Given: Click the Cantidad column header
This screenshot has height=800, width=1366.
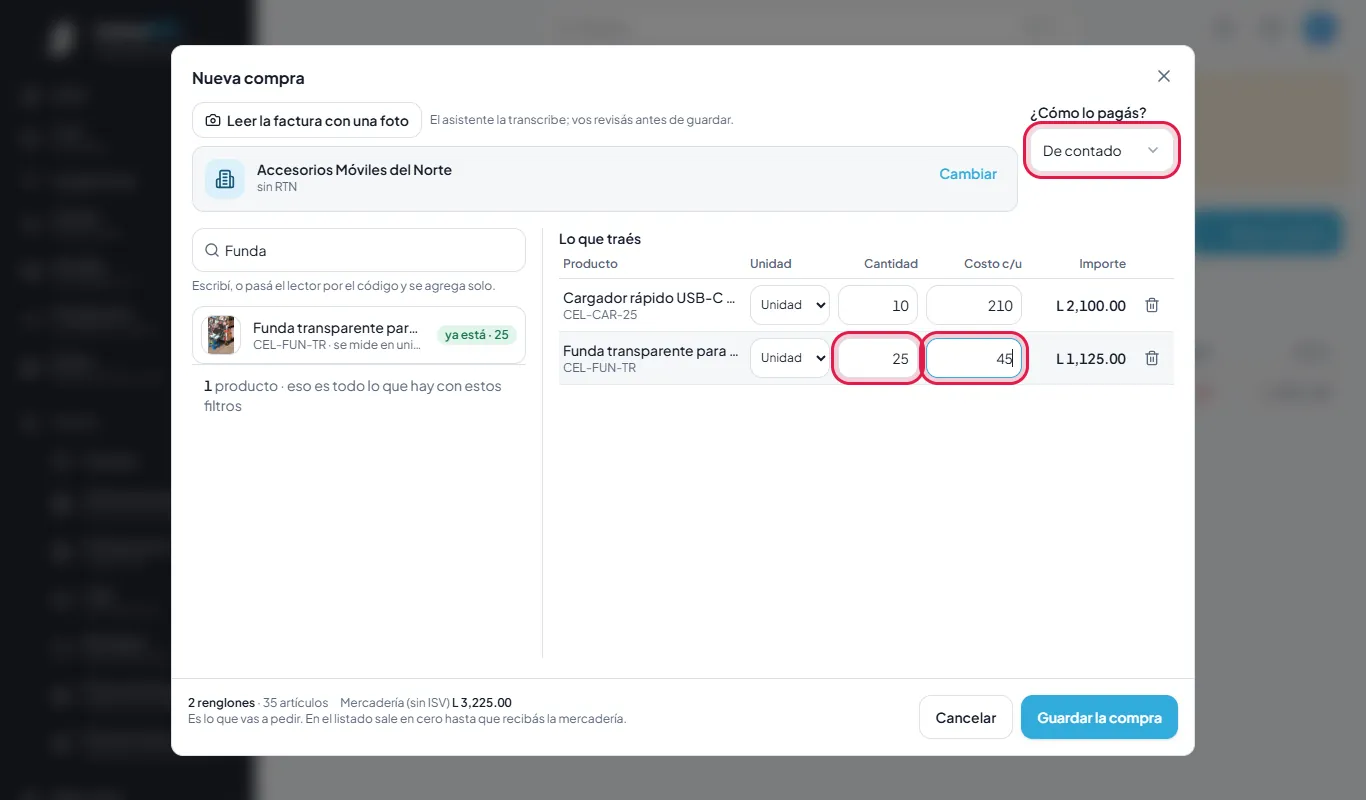Looking at the screenshot, I should tap(891, 264).
